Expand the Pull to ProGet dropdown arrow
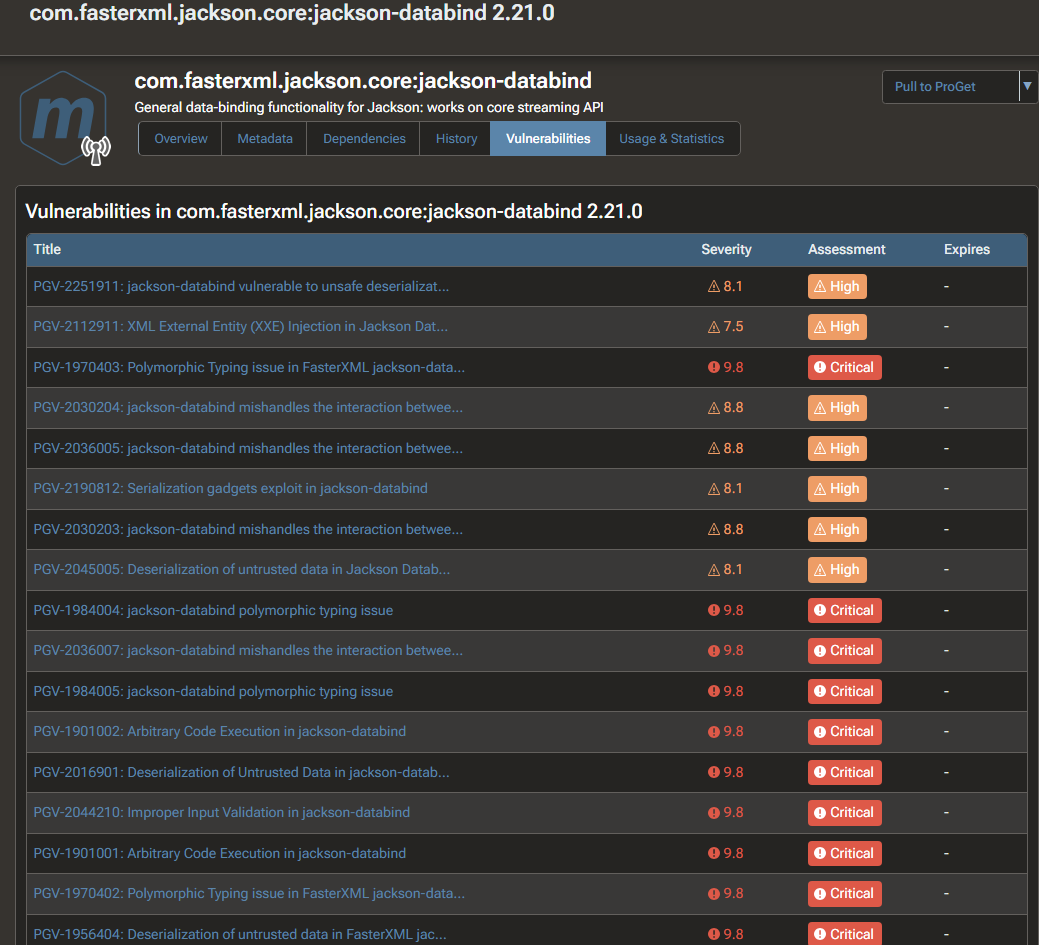This screenshot has width=1039, height=945. [x=1027, y=87]
